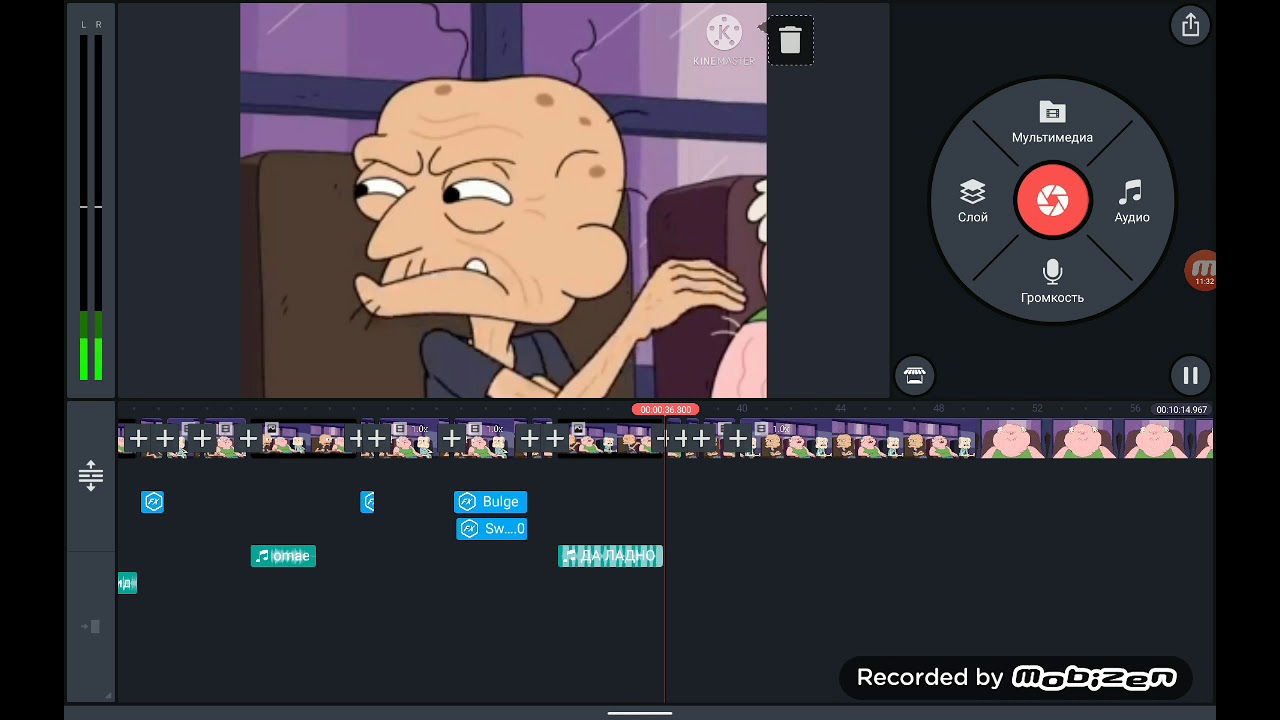The height and width of the screenshot is (720, 1280).
Task: Open the Аудио audio browser
Action: 1132,201
